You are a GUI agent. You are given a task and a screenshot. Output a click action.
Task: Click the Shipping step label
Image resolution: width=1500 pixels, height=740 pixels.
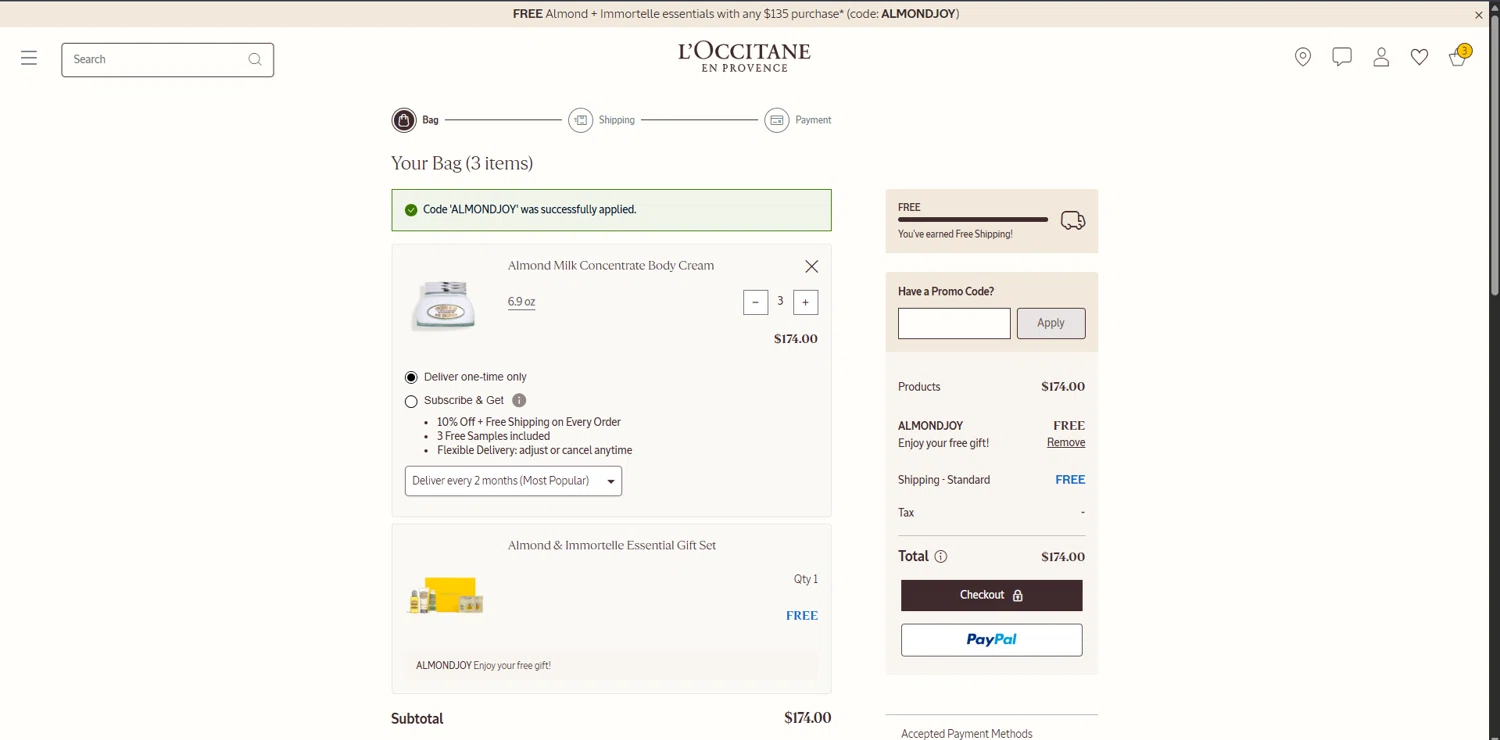pos(617,120)
